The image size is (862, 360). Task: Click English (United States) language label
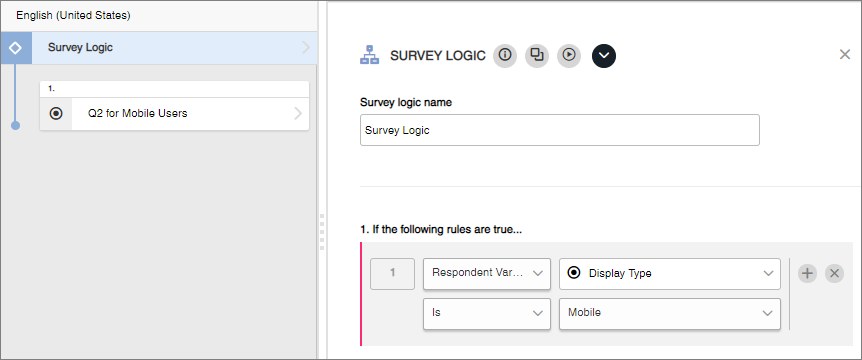coord(73,15)
